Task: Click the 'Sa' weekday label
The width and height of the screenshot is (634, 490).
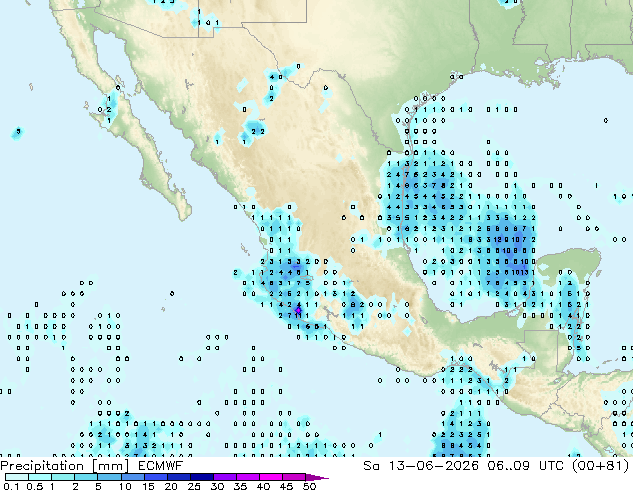Action: point(371,466)
